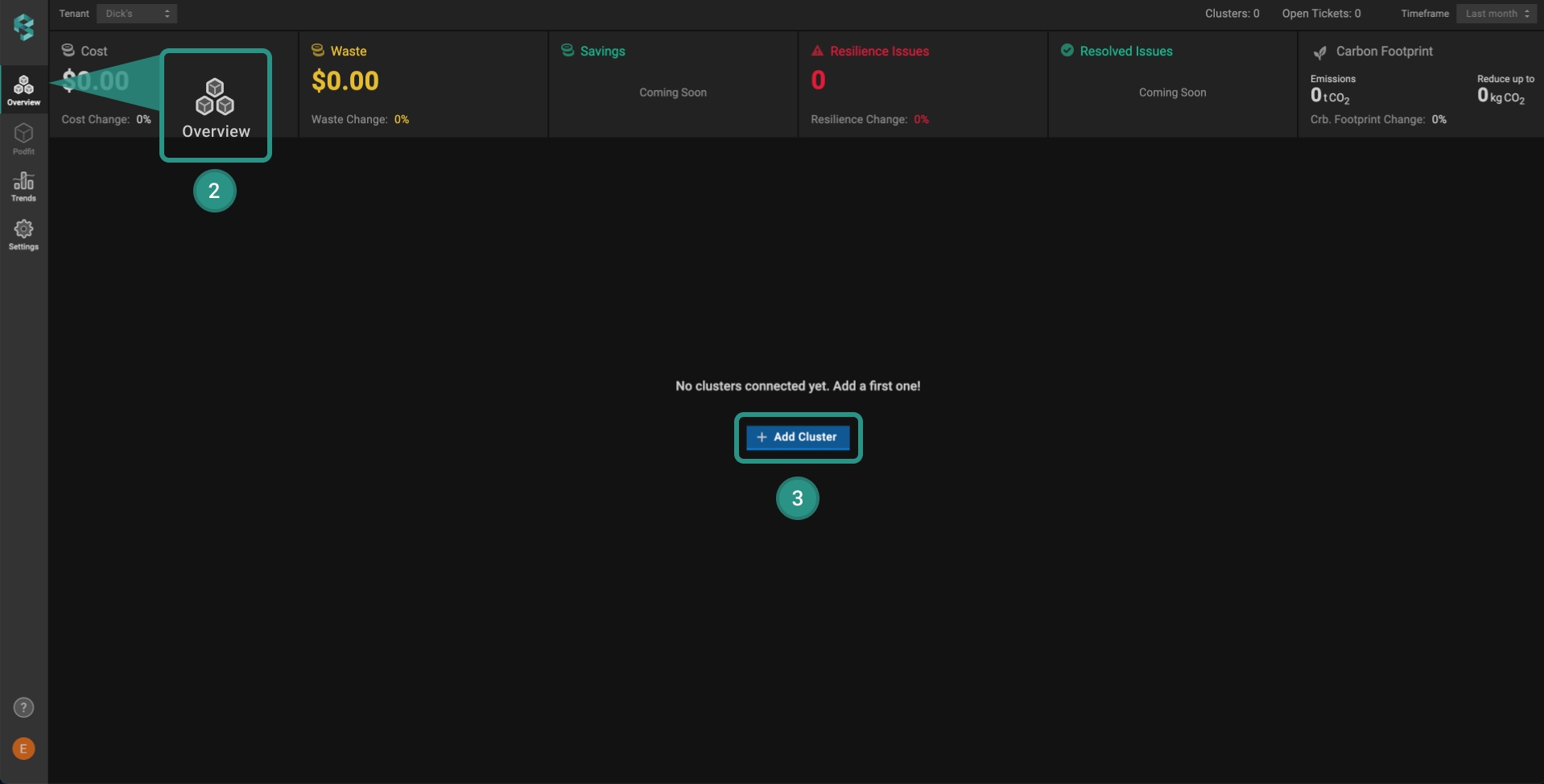Switch to the Overview tab in the tooltip
Screen dimensions: 1544x784
click(215, 105)
